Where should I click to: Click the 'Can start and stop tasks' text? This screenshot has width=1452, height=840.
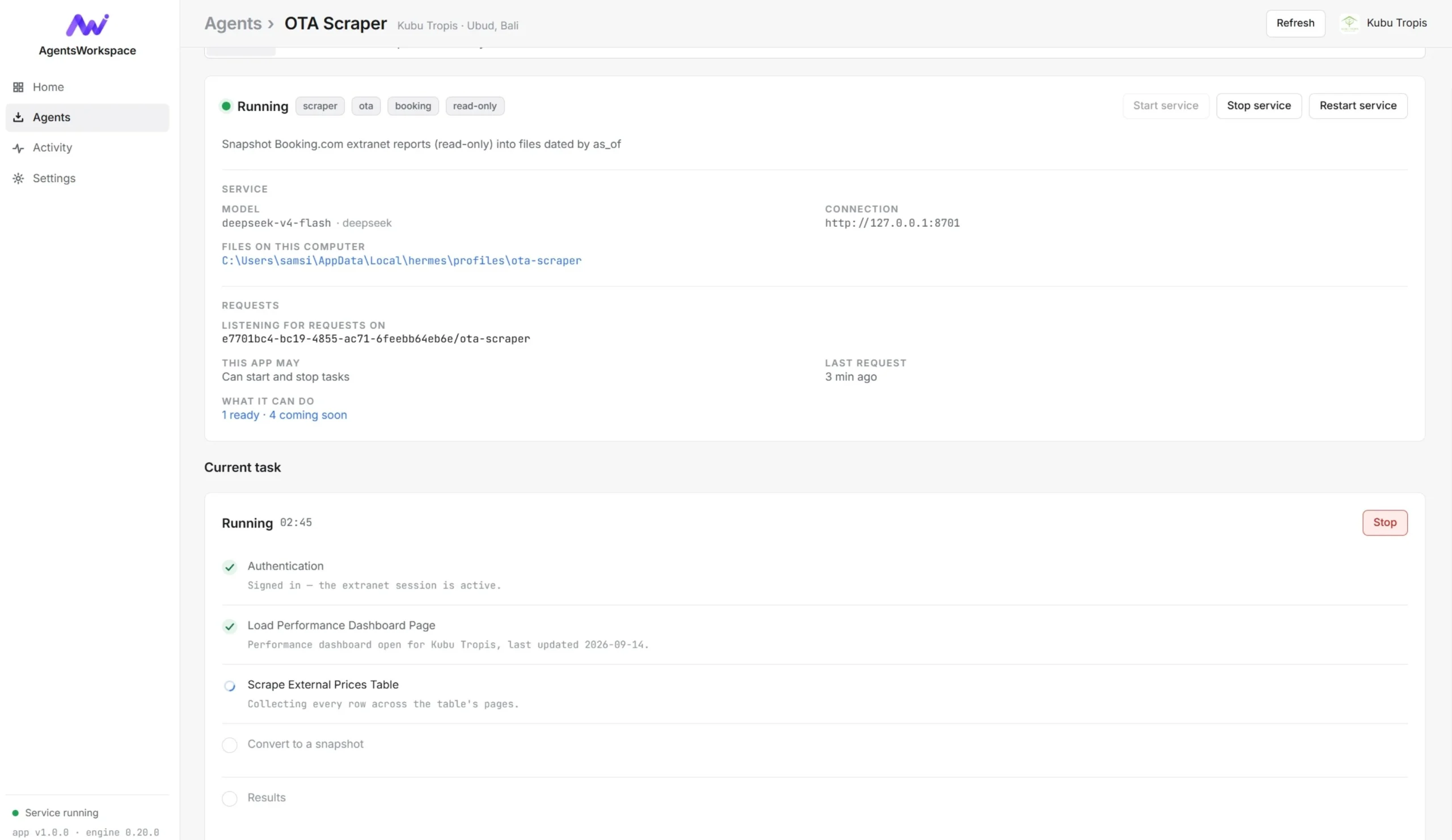285,377
